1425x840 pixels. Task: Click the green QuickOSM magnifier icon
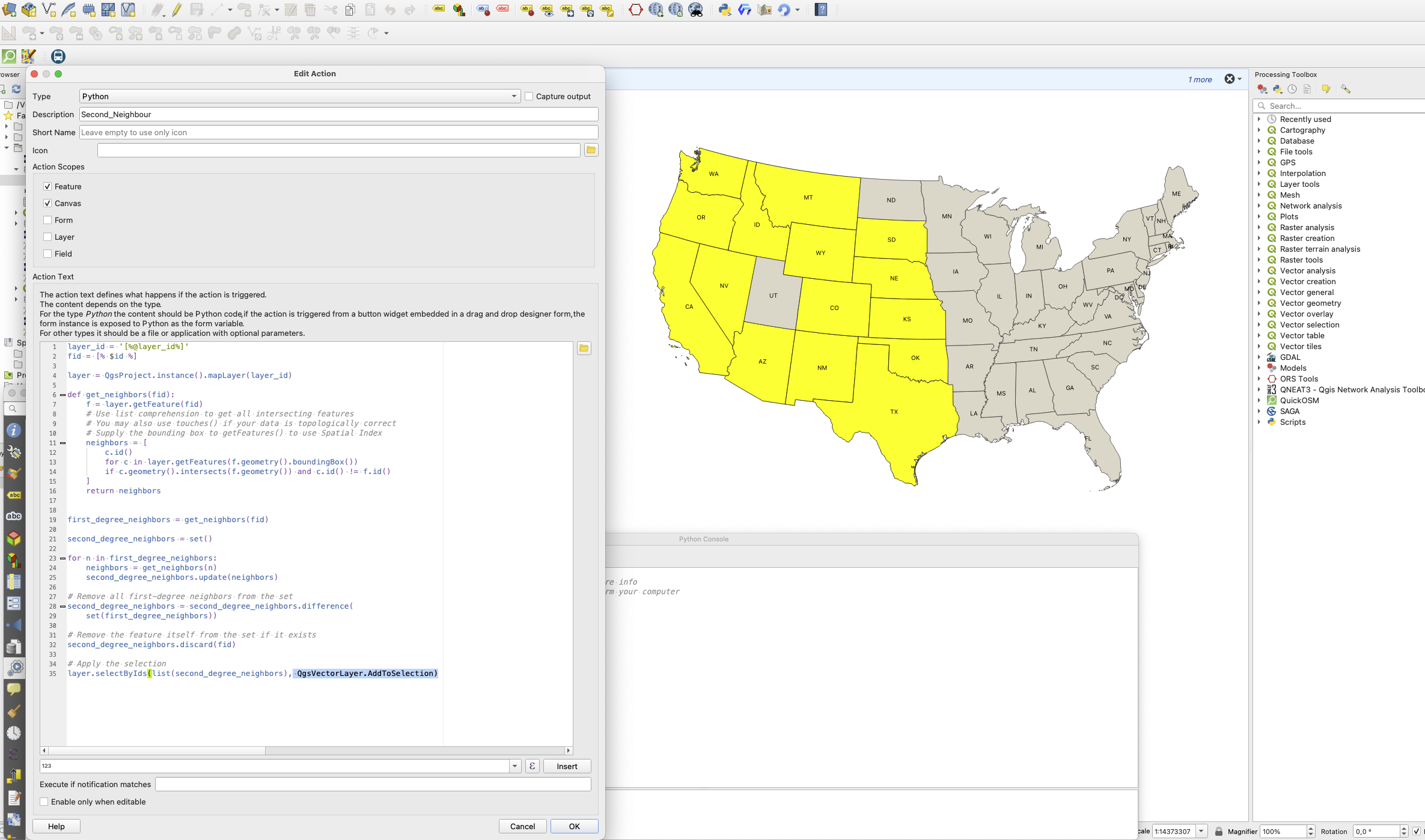pyautogui.click(x=10, y=56)
